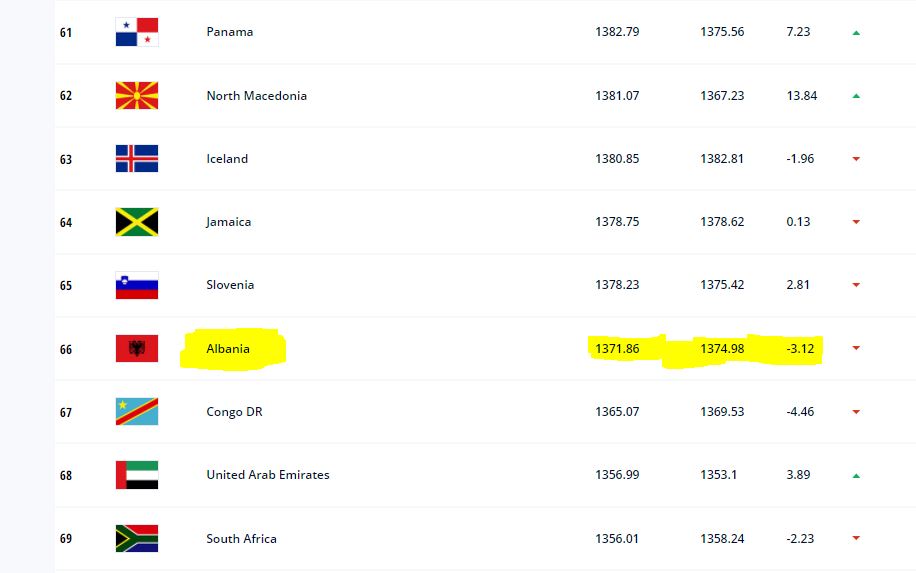Click the South Africa flag icon
This screenshot has width=916, height=573.
tap(137, 538)
